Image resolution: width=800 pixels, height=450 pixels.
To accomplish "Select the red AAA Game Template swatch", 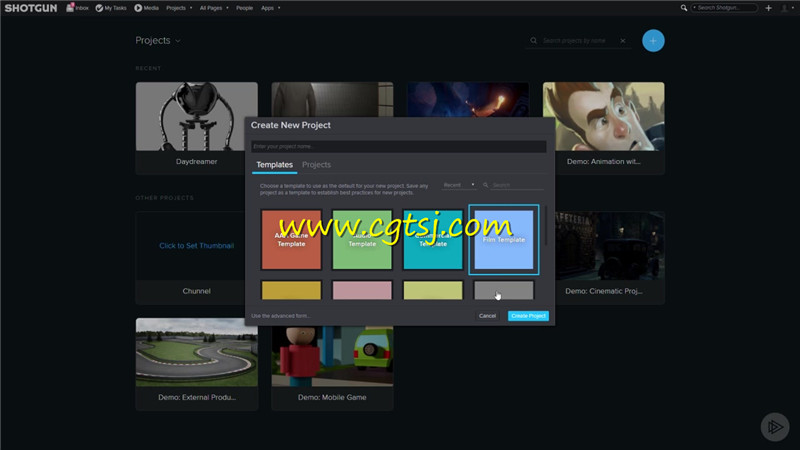I will coord(291,239).
